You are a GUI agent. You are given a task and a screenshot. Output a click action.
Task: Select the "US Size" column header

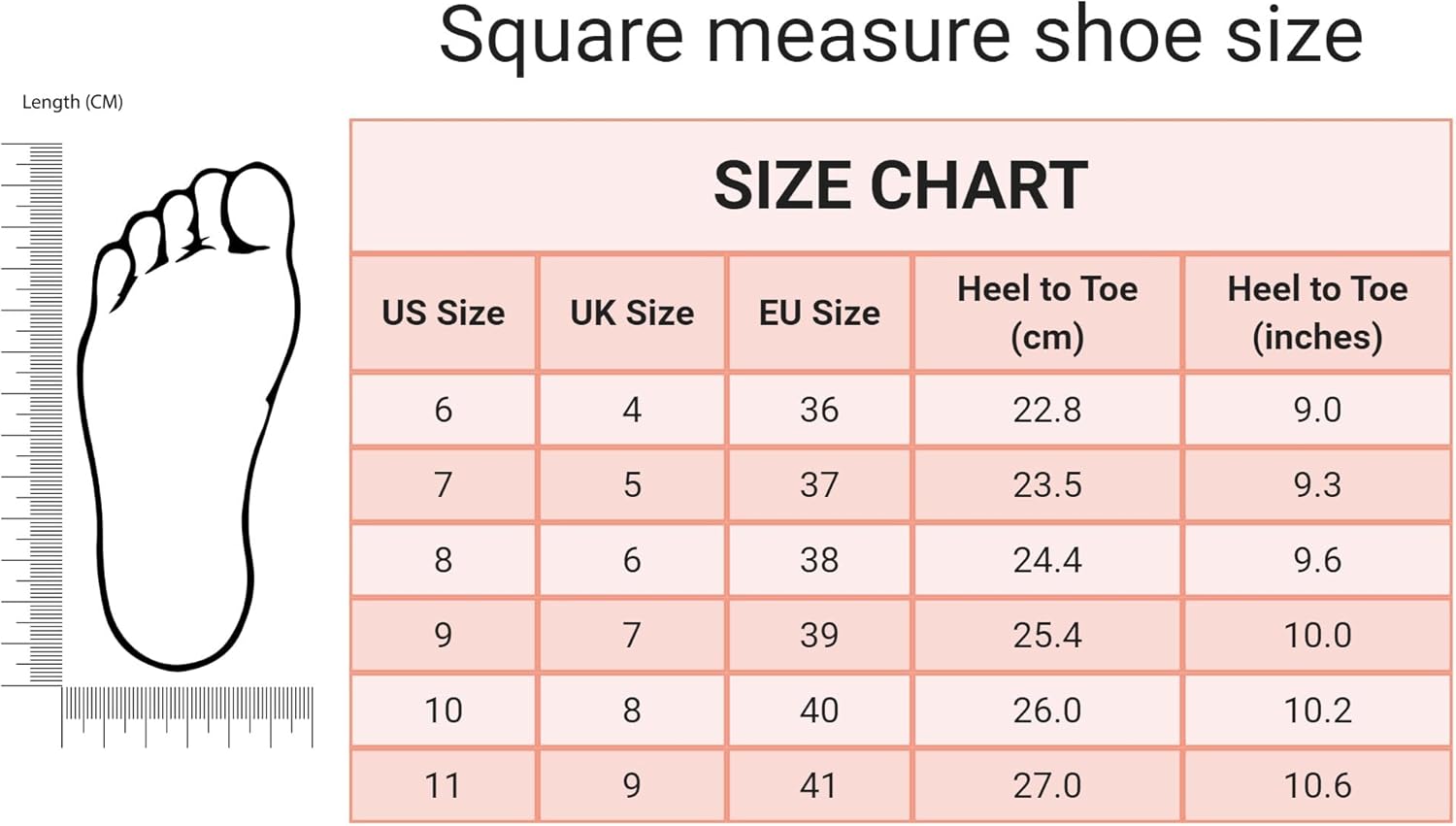[443, 313]
